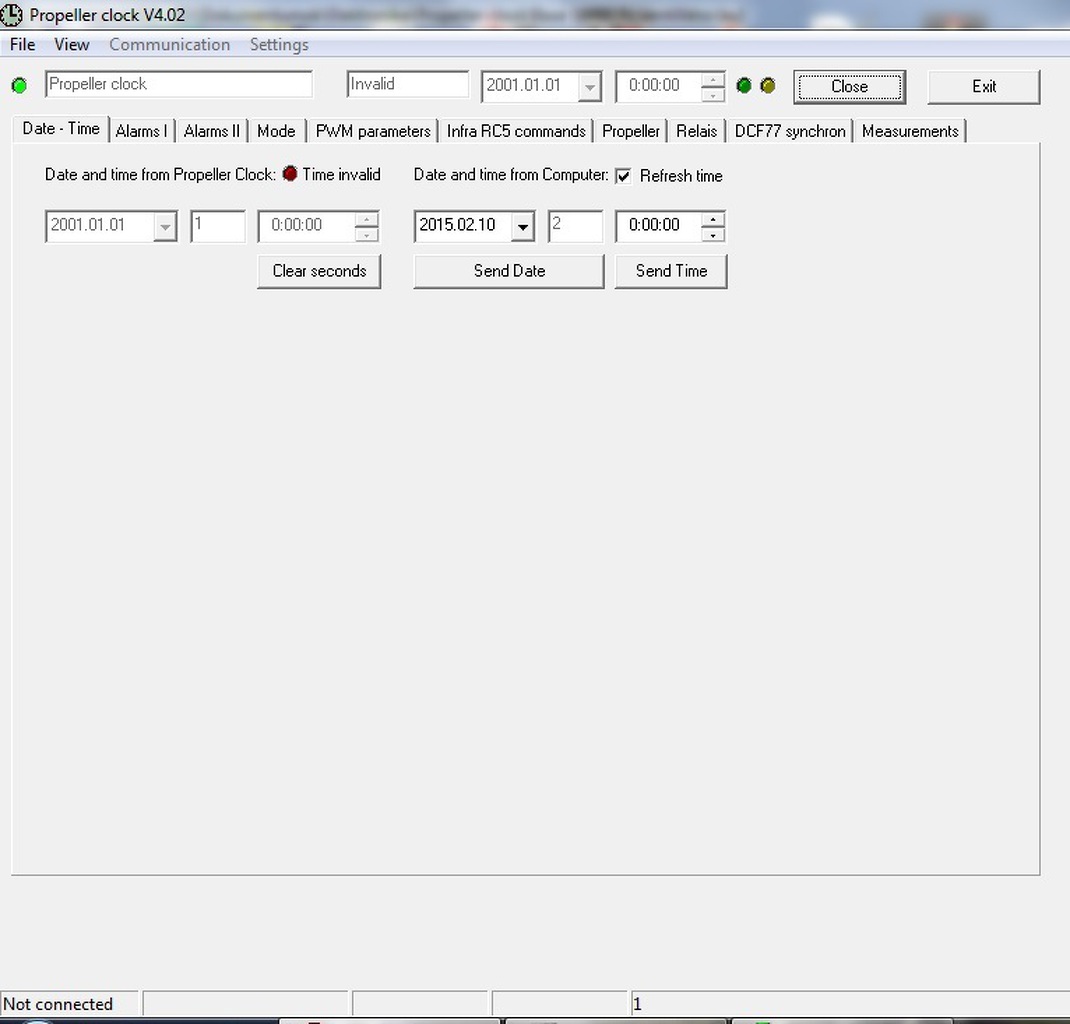This screenshot has height=1024, width=1070.
Task: Click the Exit button
Action: (984, 87)
